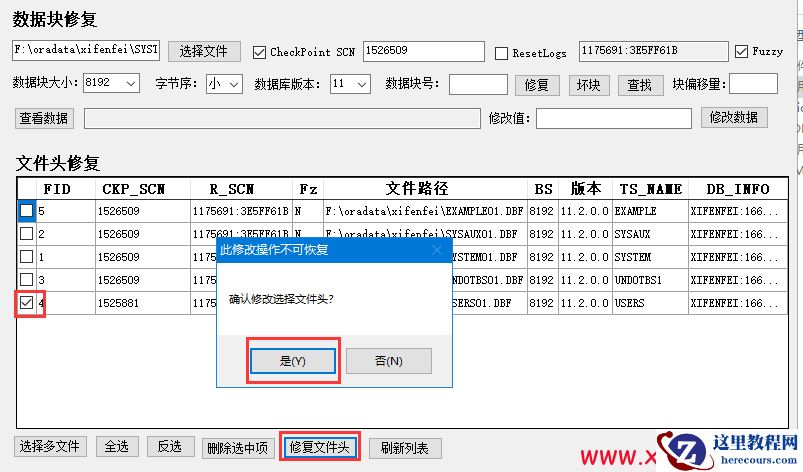803x472 pixels.
Task: Click the 版本 column header
Action: 585,189
